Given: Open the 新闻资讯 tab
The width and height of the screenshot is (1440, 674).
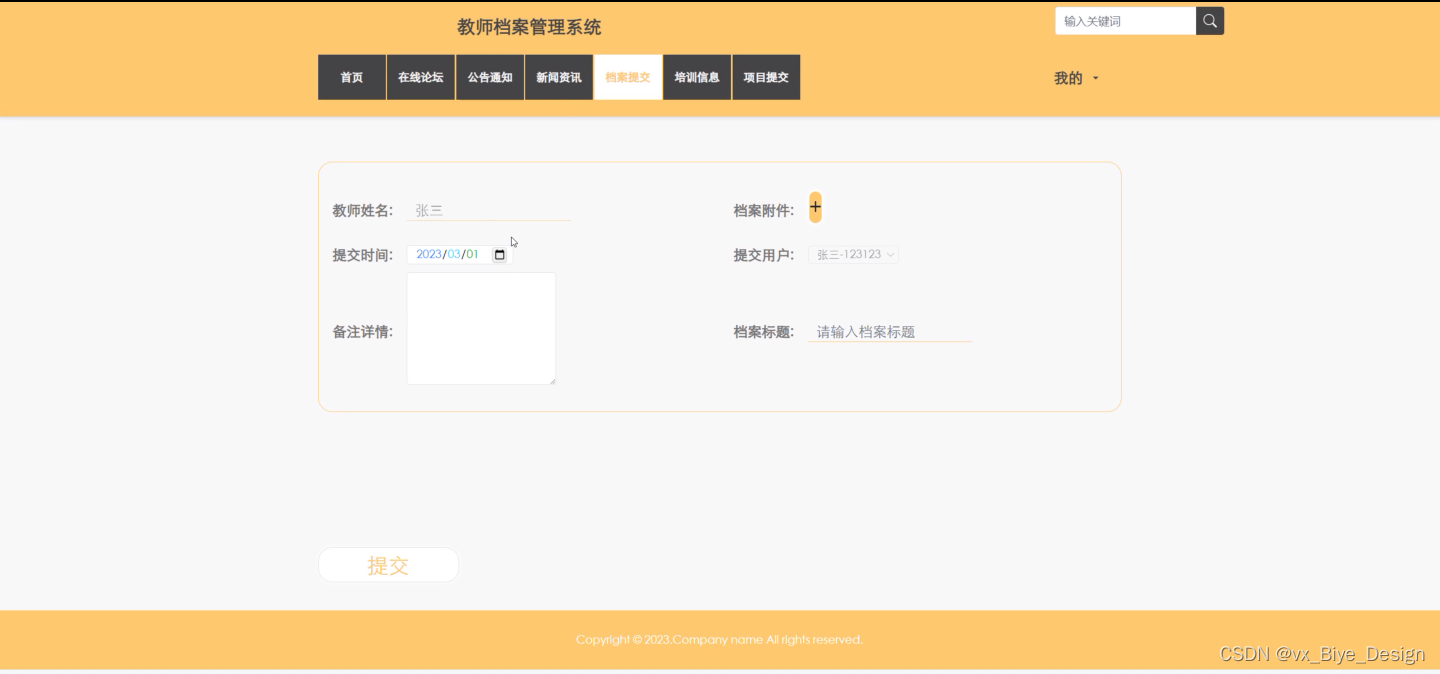Looking at the screenshot, I should point(559,77).
